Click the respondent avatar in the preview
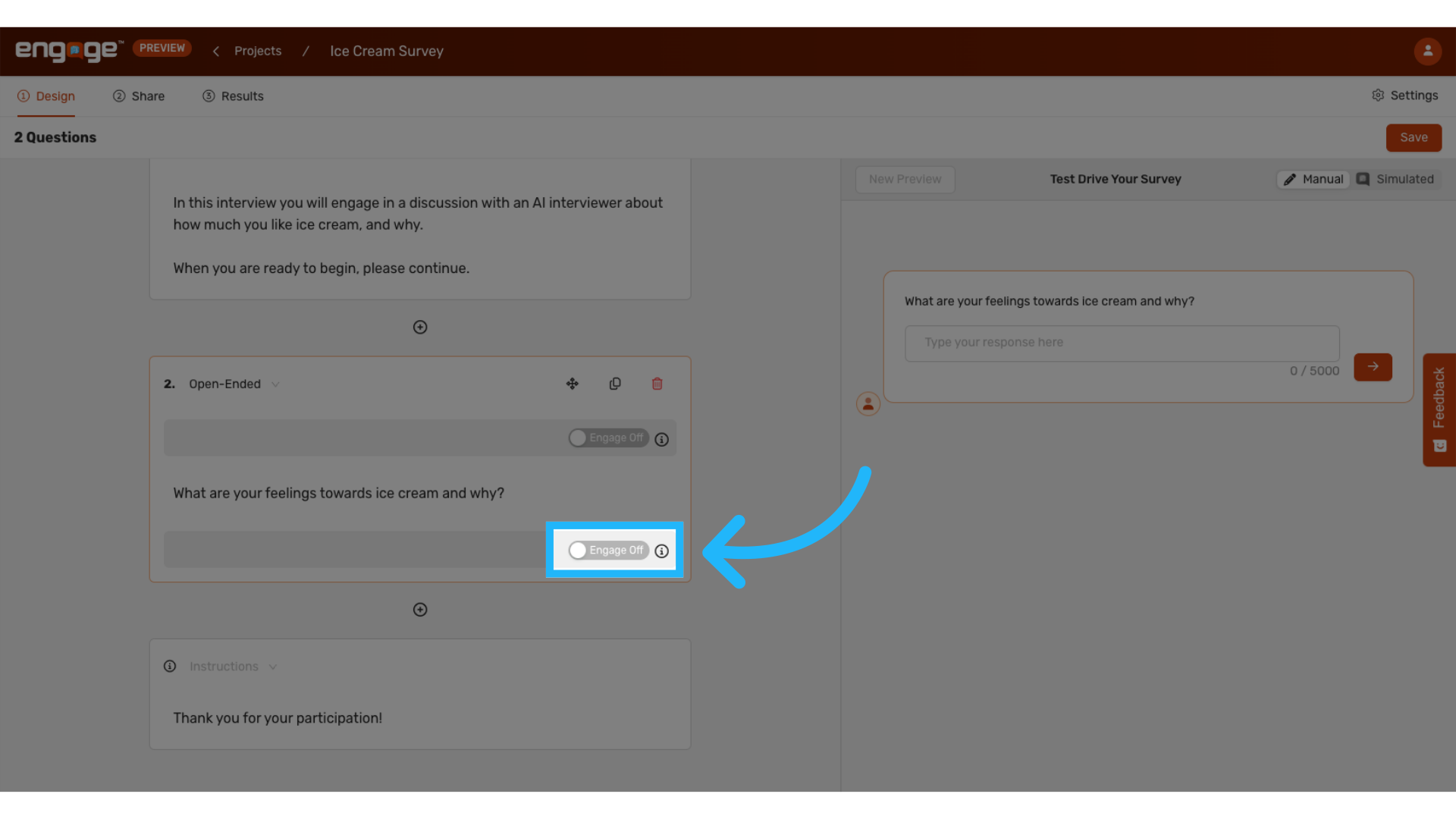This screenshot has width=1456, height=819. tap(868, 403)
